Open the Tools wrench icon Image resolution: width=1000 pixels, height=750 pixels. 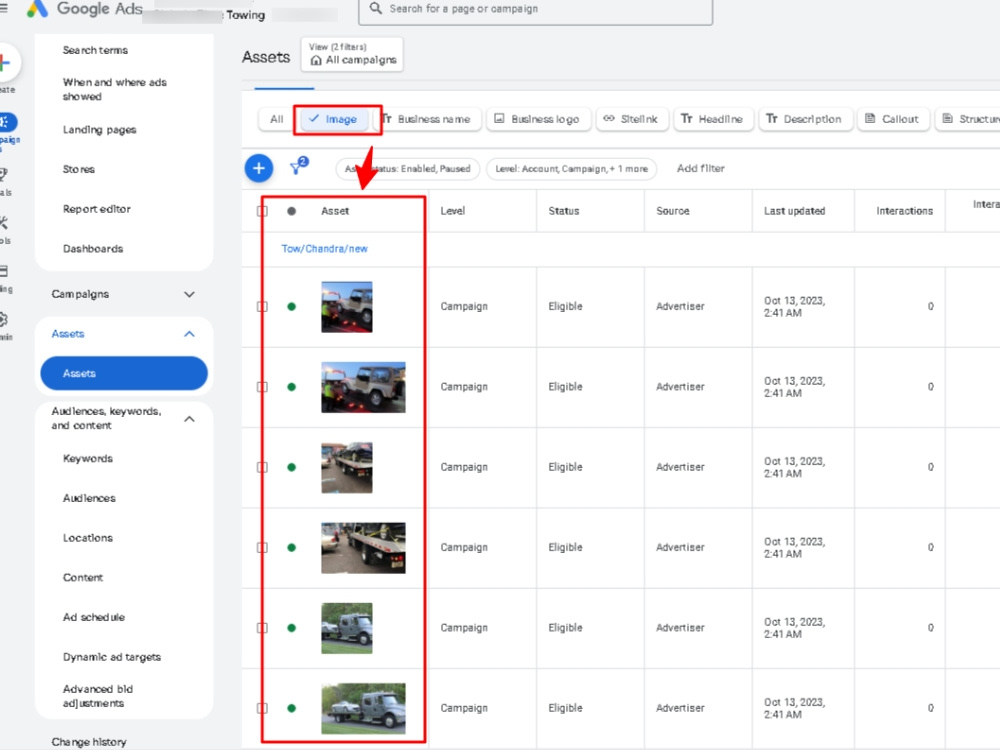[x=4, y=222]
